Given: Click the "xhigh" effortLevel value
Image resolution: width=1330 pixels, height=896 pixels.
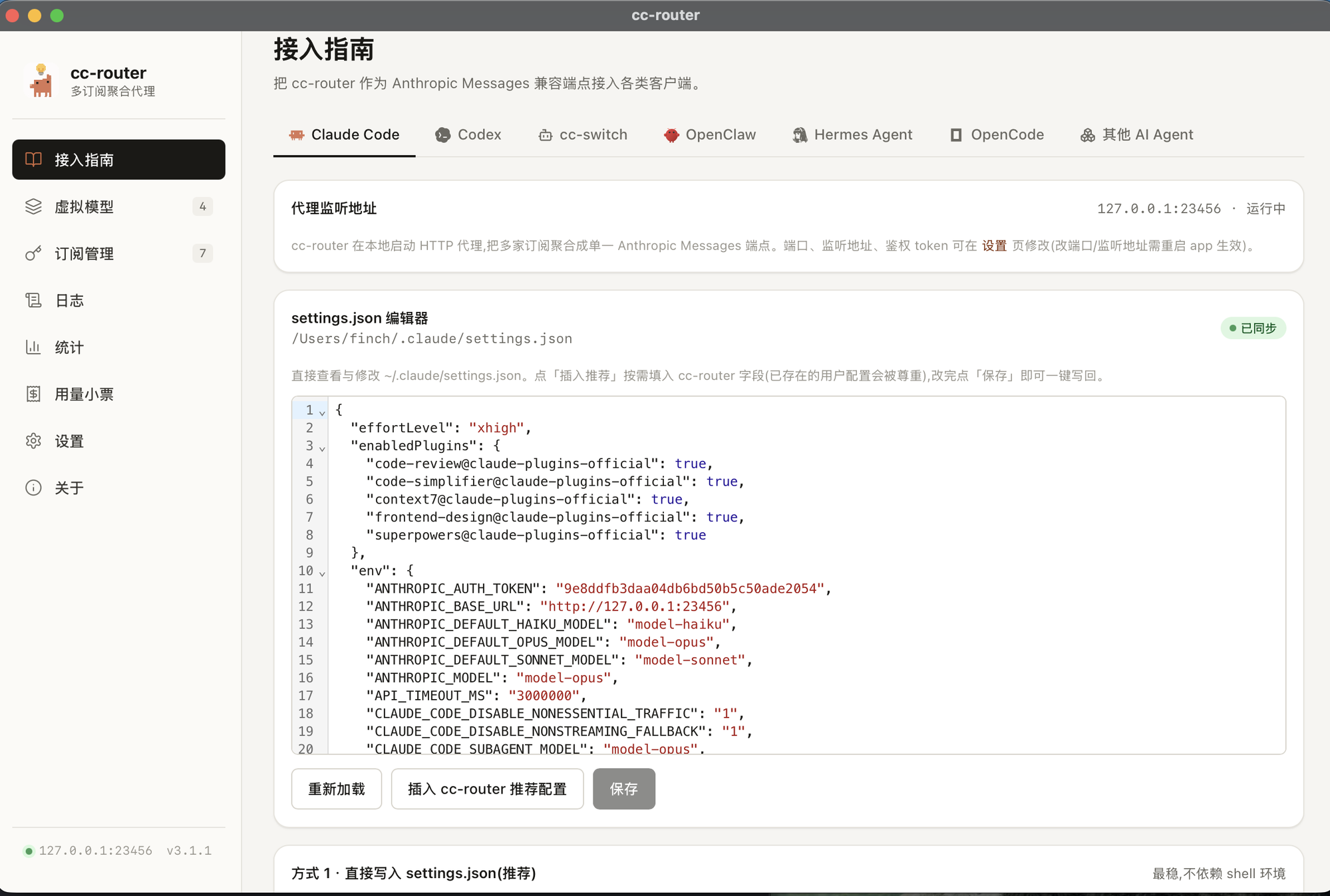Looking at the screenshot, I should pos(496,428).
